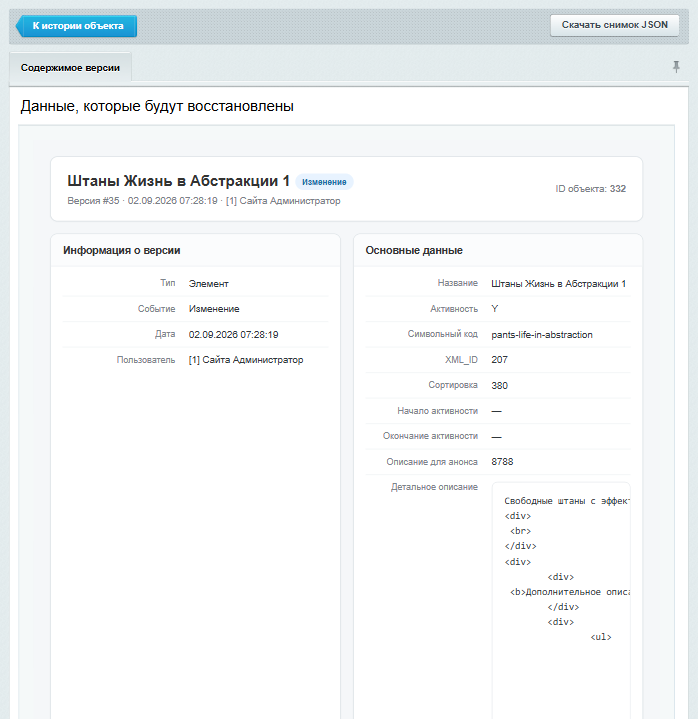Click the 'Сортировка' label
Screen dimensions: 698x719
pyautogui.click(x=453, y=385)
